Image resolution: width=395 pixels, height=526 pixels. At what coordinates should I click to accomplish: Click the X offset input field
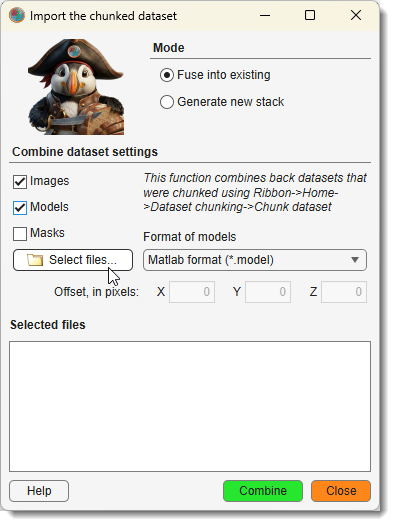click(192, 292)
